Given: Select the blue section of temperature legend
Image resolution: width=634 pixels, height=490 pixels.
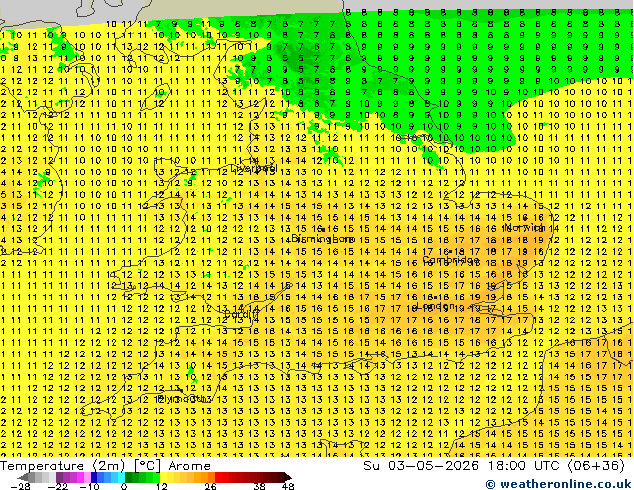Looking at the screenshot, I should pos(108,477).
